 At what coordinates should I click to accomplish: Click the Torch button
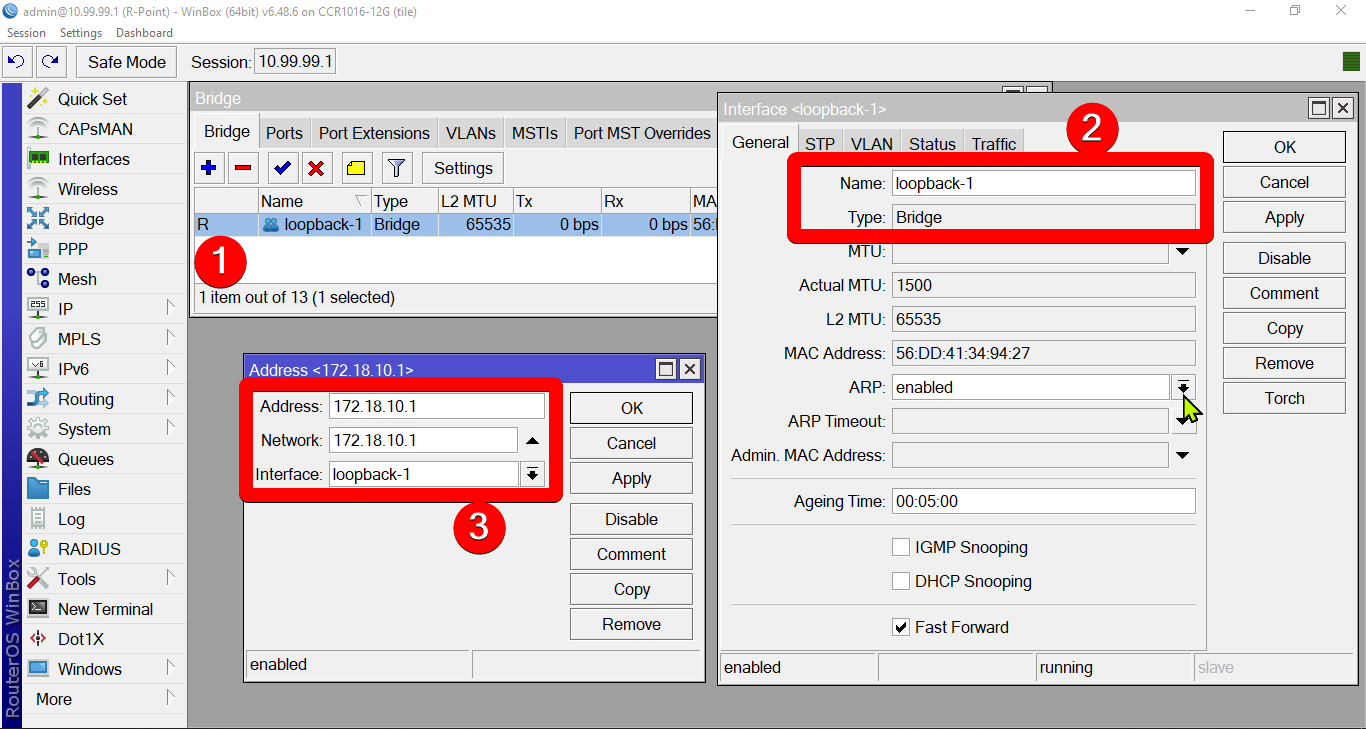1284,398
